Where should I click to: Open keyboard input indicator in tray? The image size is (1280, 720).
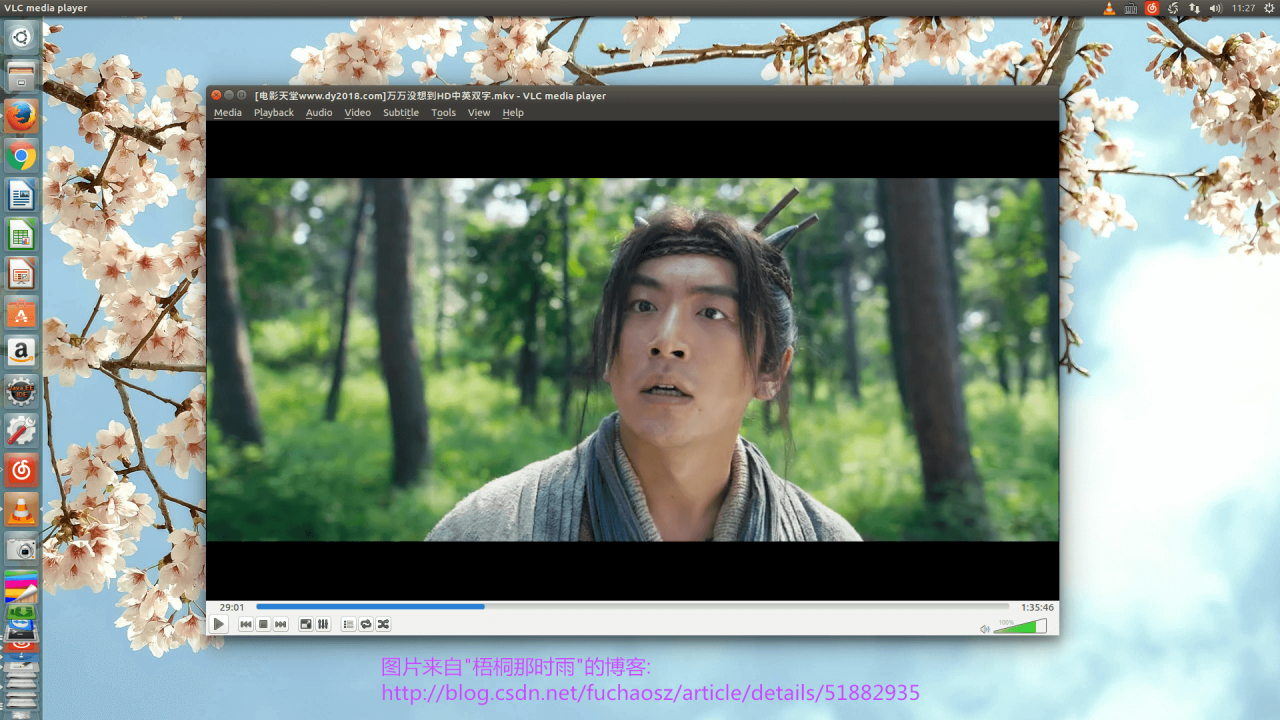pos(1130,8)
